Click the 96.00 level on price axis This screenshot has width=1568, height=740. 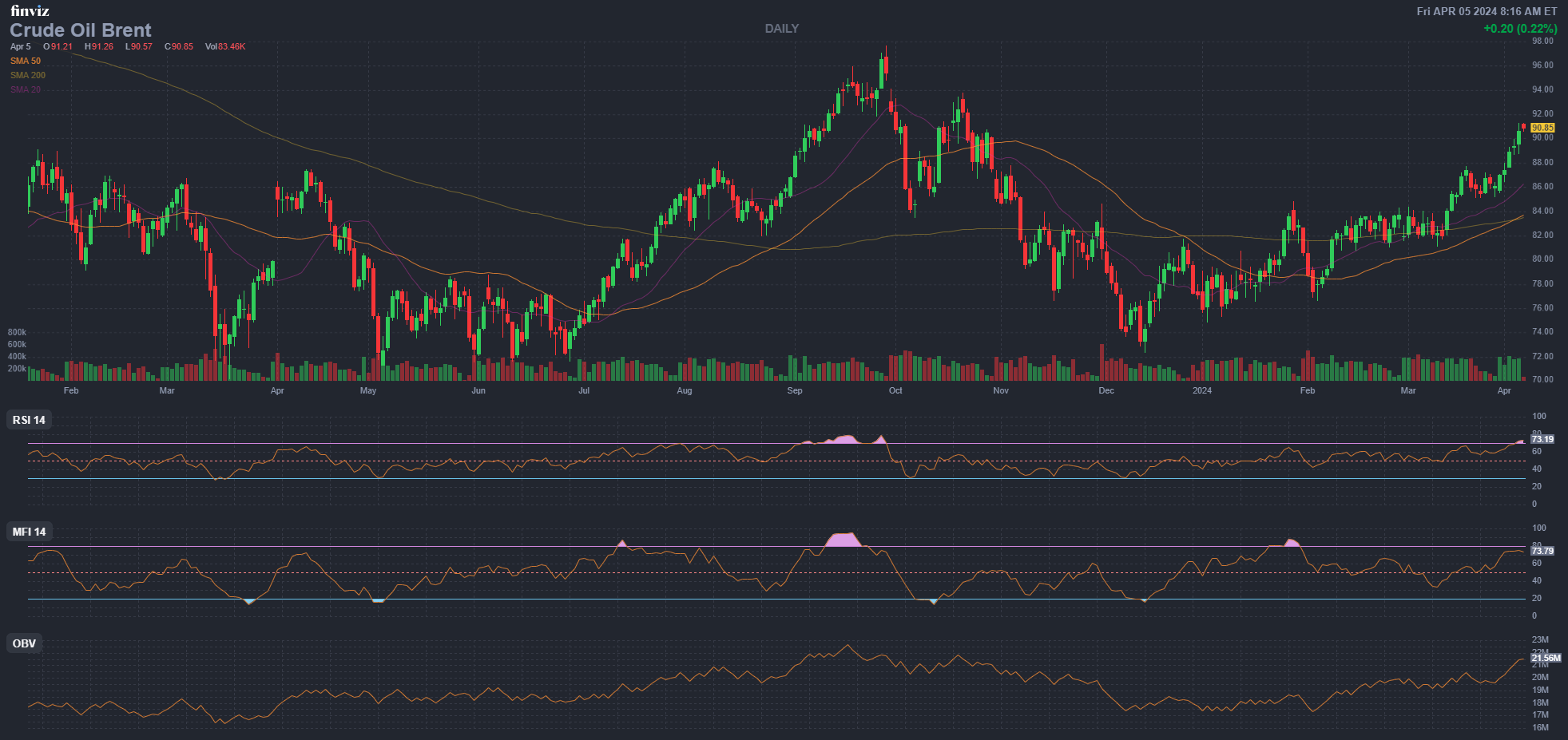(x=1542, y=65)
